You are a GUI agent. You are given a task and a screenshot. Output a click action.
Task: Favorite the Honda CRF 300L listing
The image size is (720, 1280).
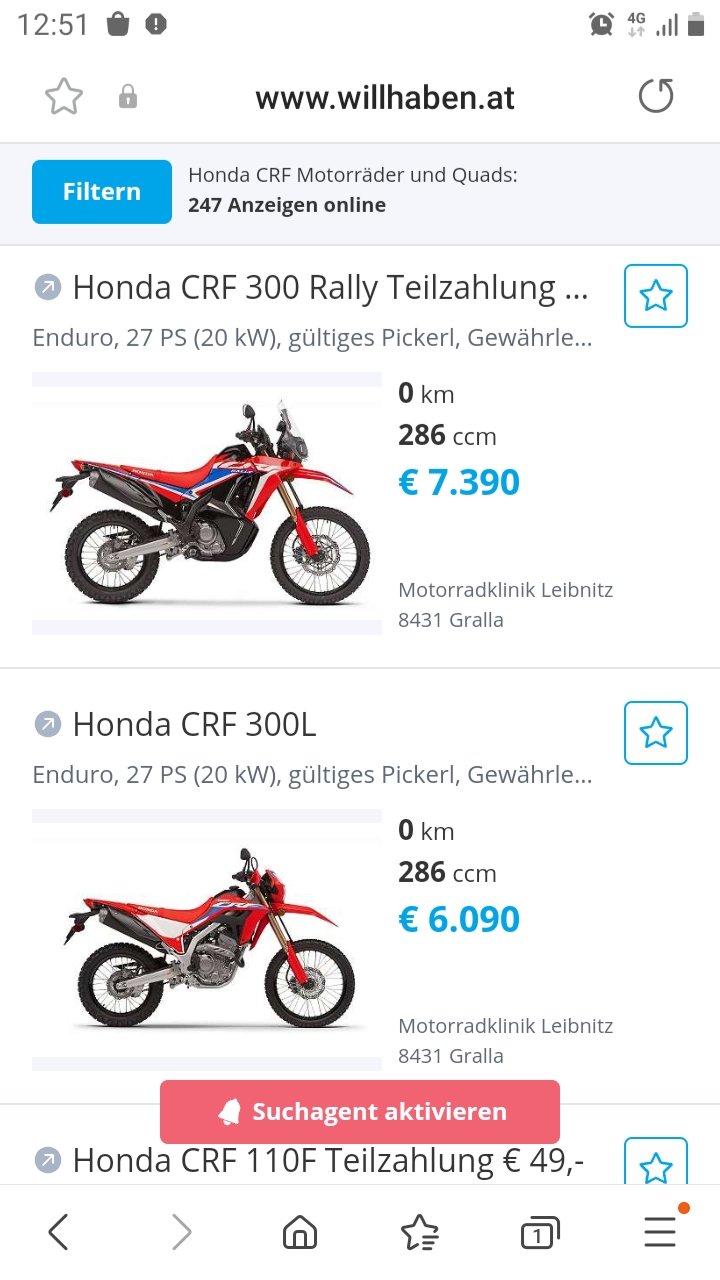pyautogui.click(x=656, y=733)
